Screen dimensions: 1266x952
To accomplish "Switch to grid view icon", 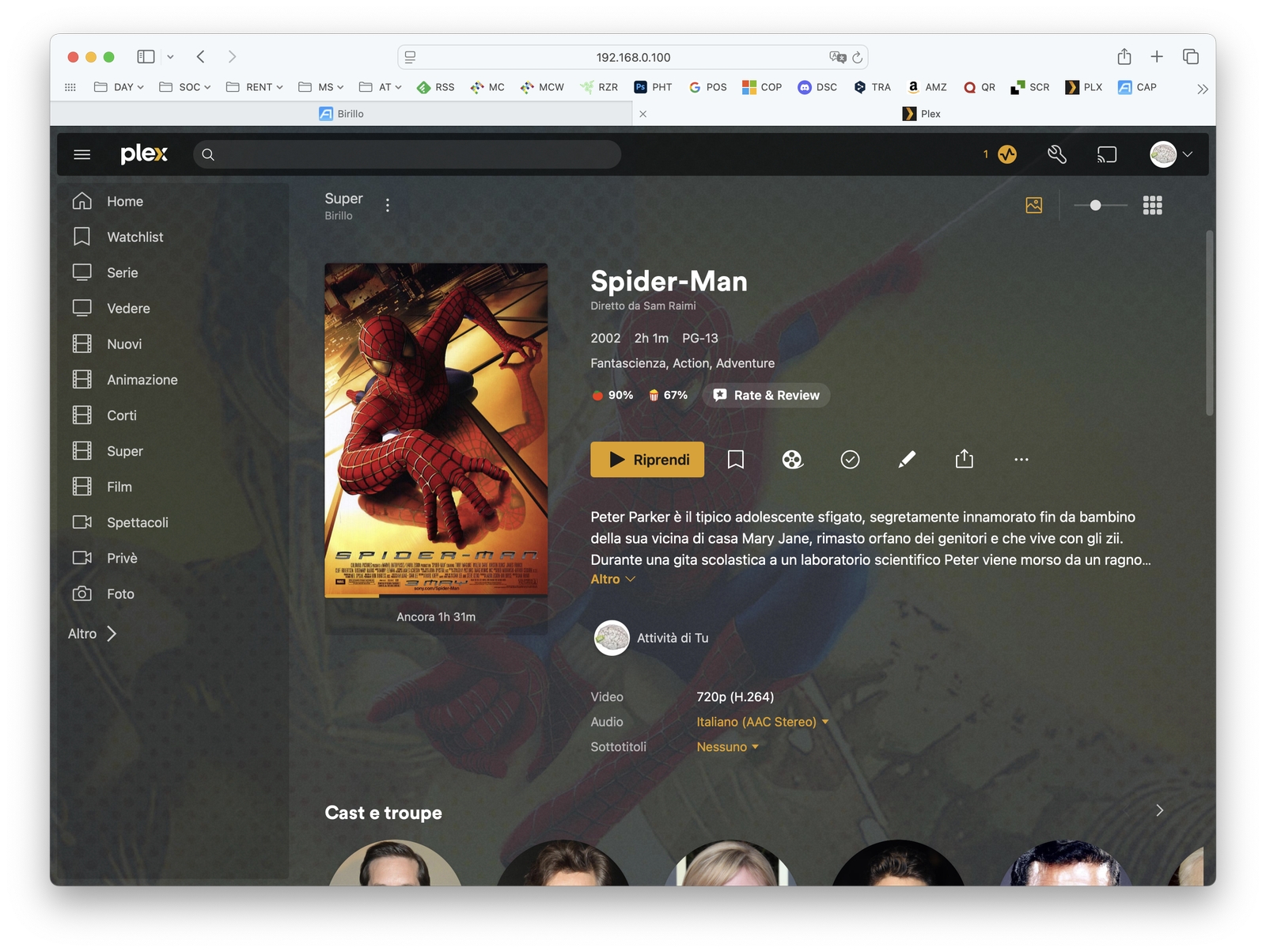I will [x=1152, y=205].
